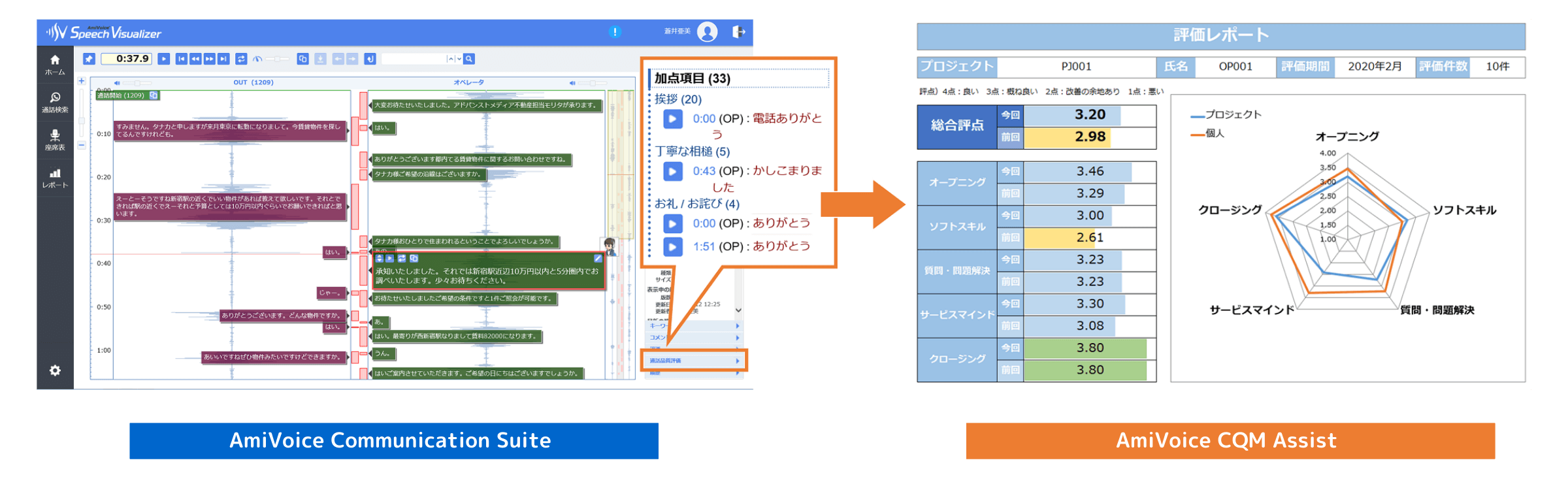Click the copy icon in the toolbar
The image size is (1568, 490).
click(x=302, y=59)
